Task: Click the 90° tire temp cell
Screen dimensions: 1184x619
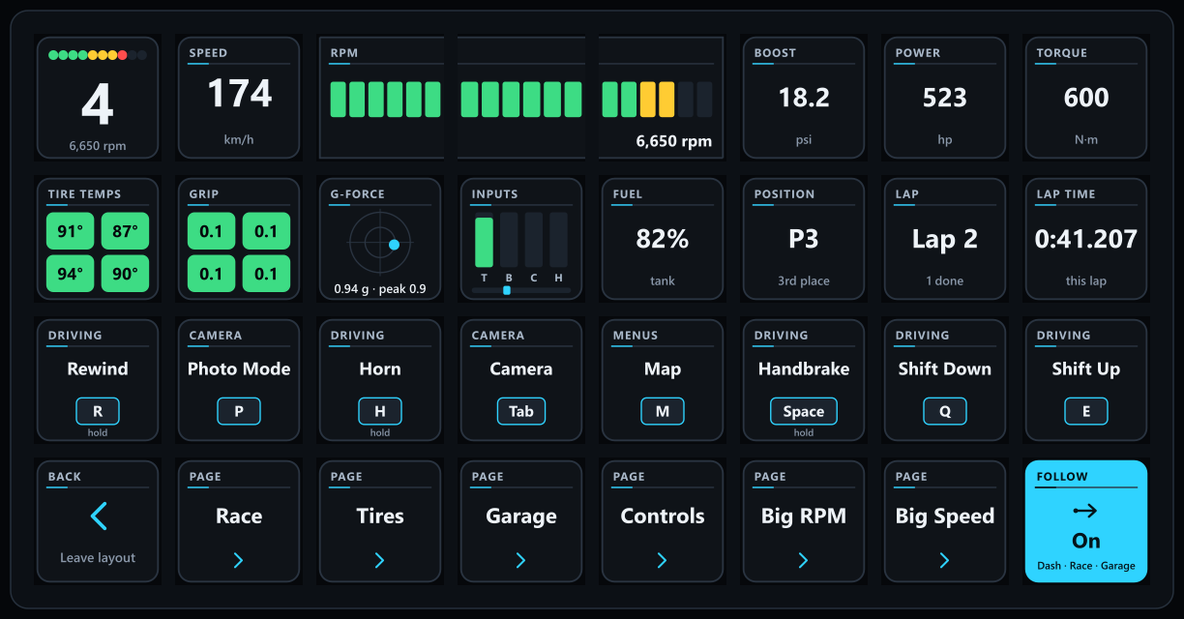Action: click(x=125, y=273)
